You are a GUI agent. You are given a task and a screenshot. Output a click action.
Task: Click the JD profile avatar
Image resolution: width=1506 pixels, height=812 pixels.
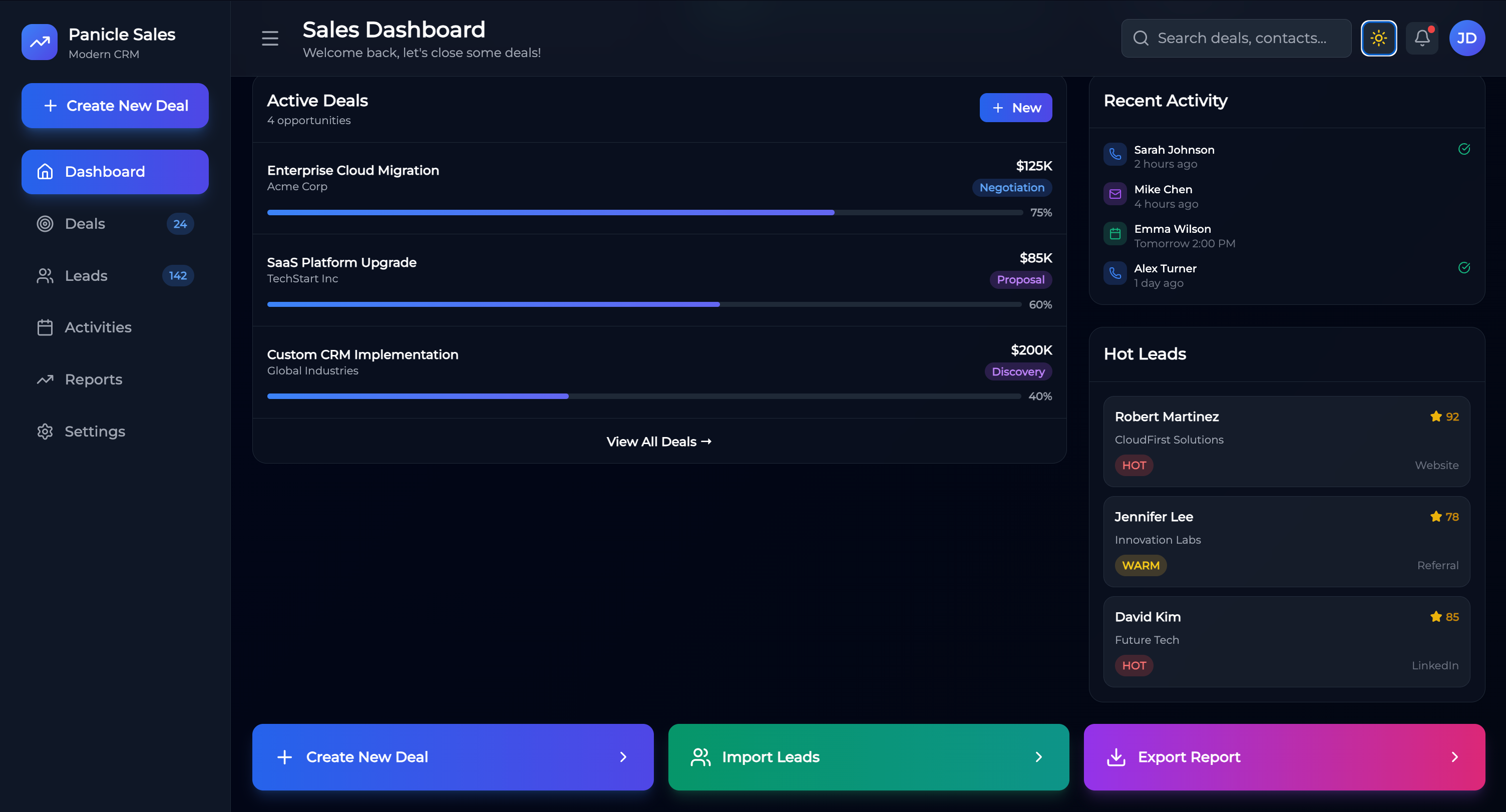click(1467, 38)
